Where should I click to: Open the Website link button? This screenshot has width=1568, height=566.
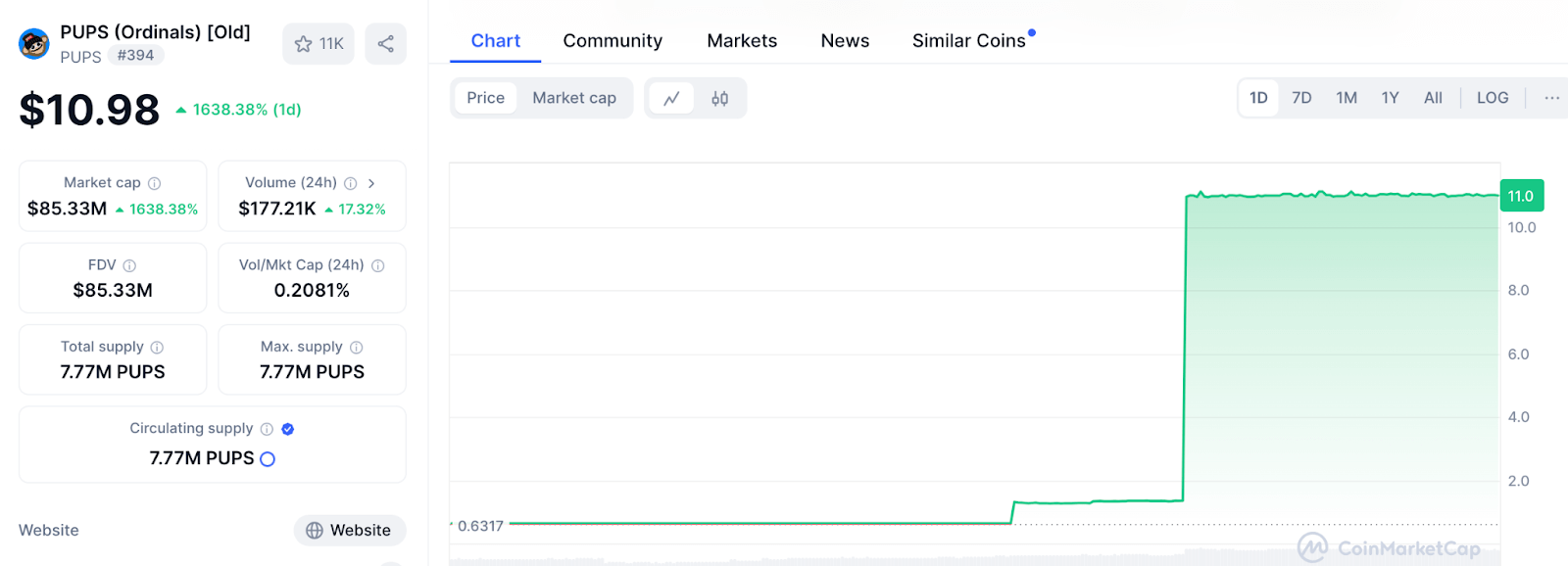350,531
